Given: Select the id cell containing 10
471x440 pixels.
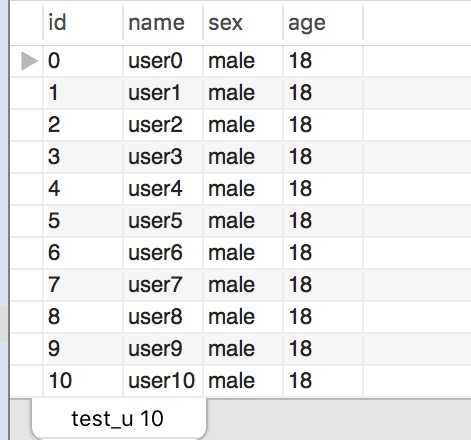Looking at the screenshot, I should [83, 381].
